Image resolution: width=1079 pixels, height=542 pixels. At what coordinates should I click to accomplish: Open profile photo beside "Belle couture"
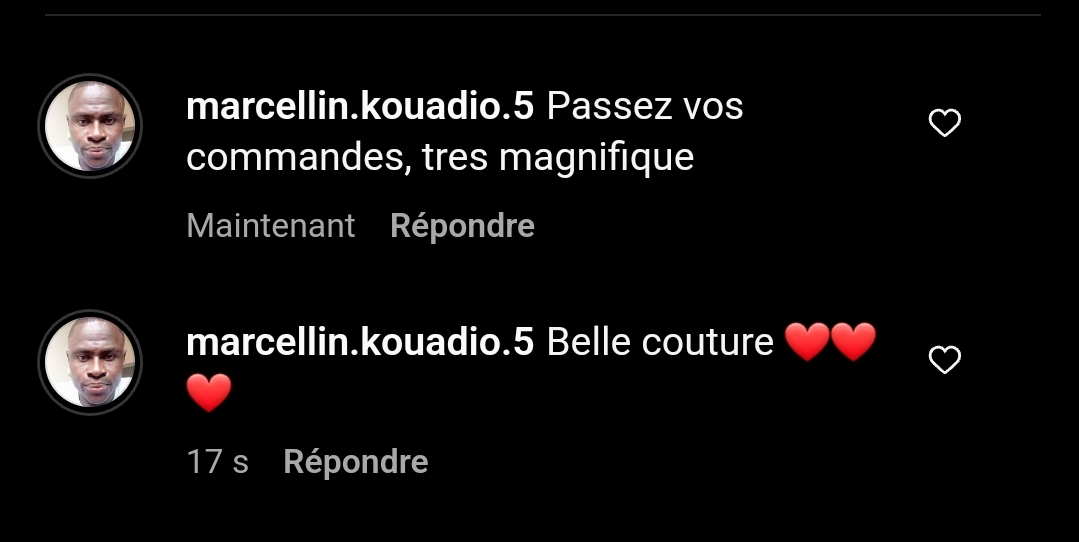pyautogui.click(x=90, y=362)
